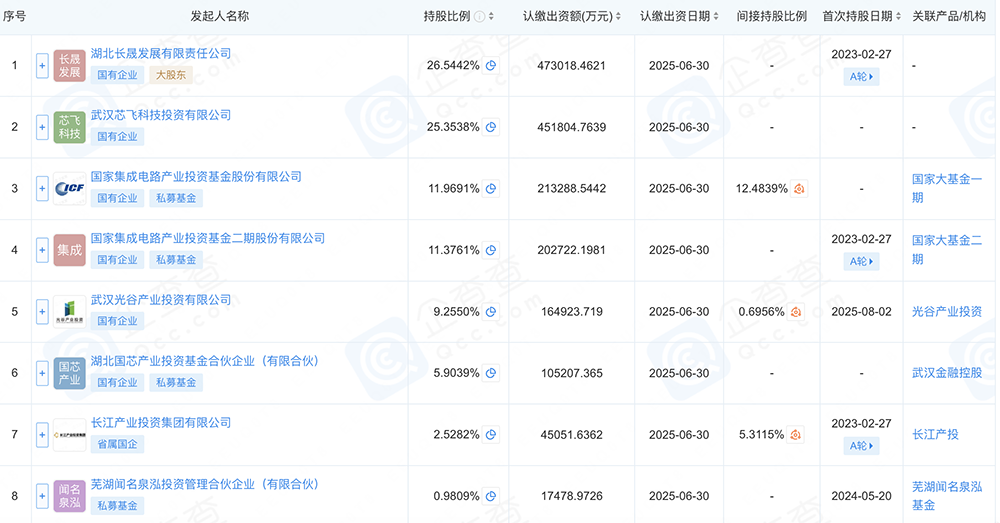View indirect holding path icon next to 12.4839%
Screen dimensions: 1000x523
pyautogui.click(x=799, y=189)
